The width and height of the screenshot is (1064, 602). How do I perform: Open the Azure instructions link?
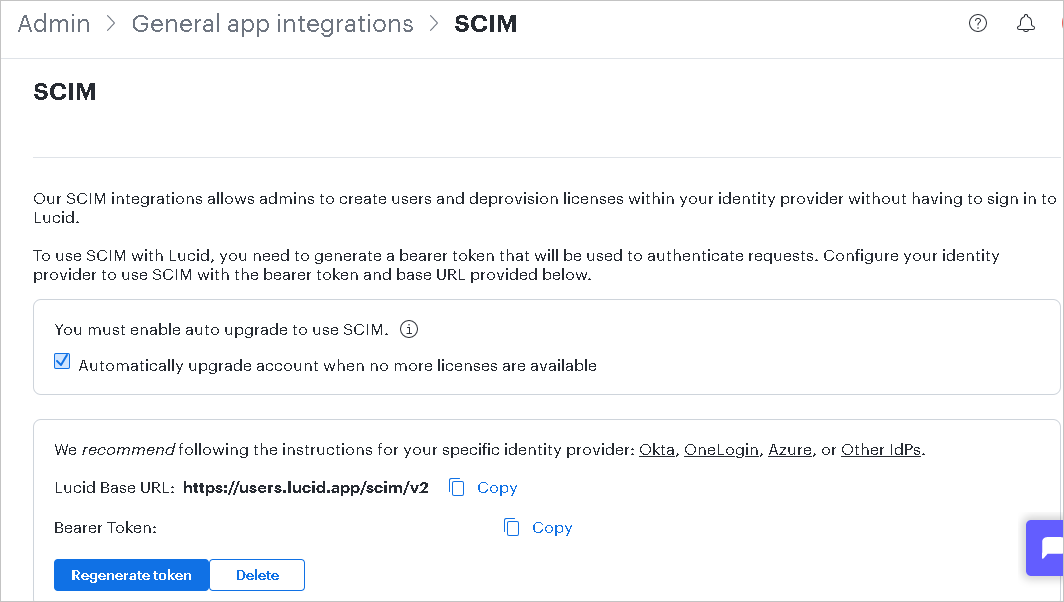(x=790, y=450)
